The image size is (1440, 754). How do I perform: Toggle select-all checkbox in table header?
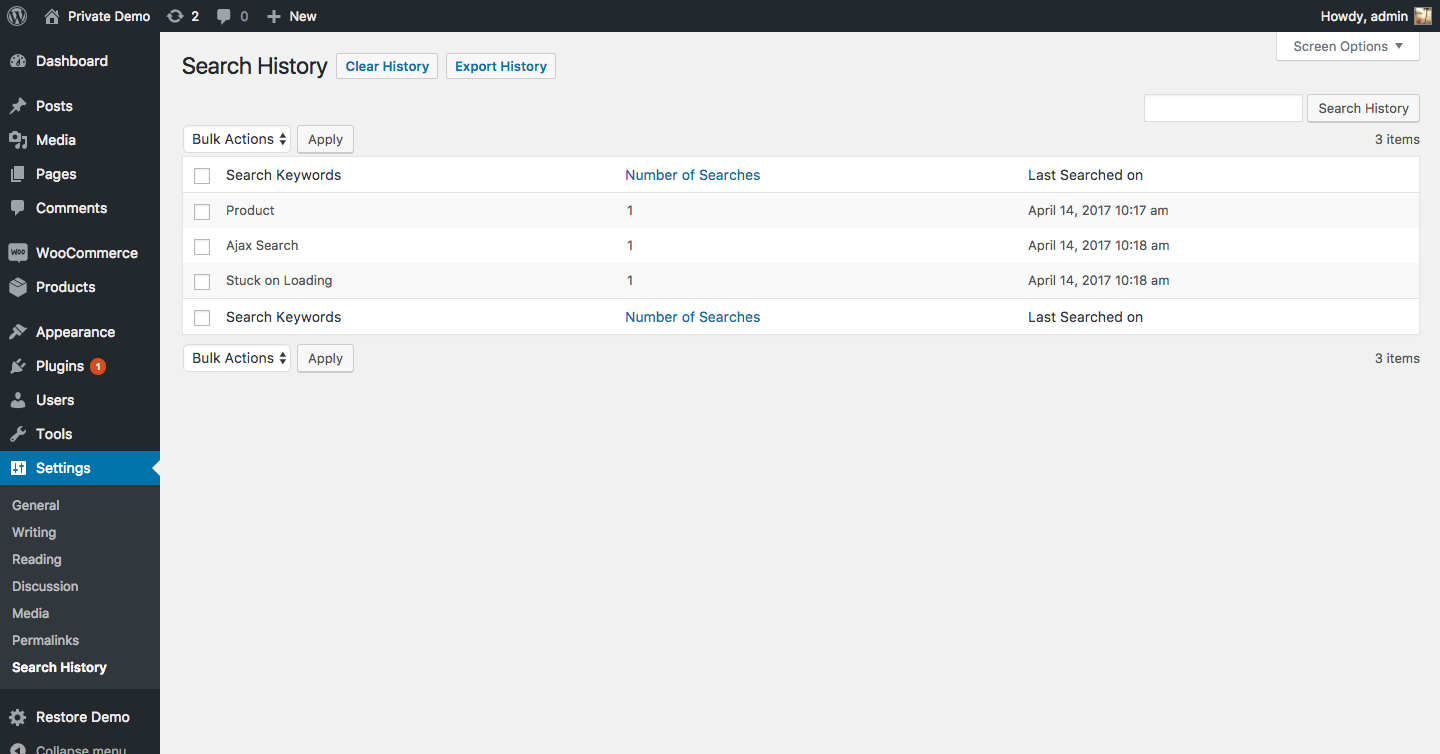pyautogui.click(x=202, y=176)
